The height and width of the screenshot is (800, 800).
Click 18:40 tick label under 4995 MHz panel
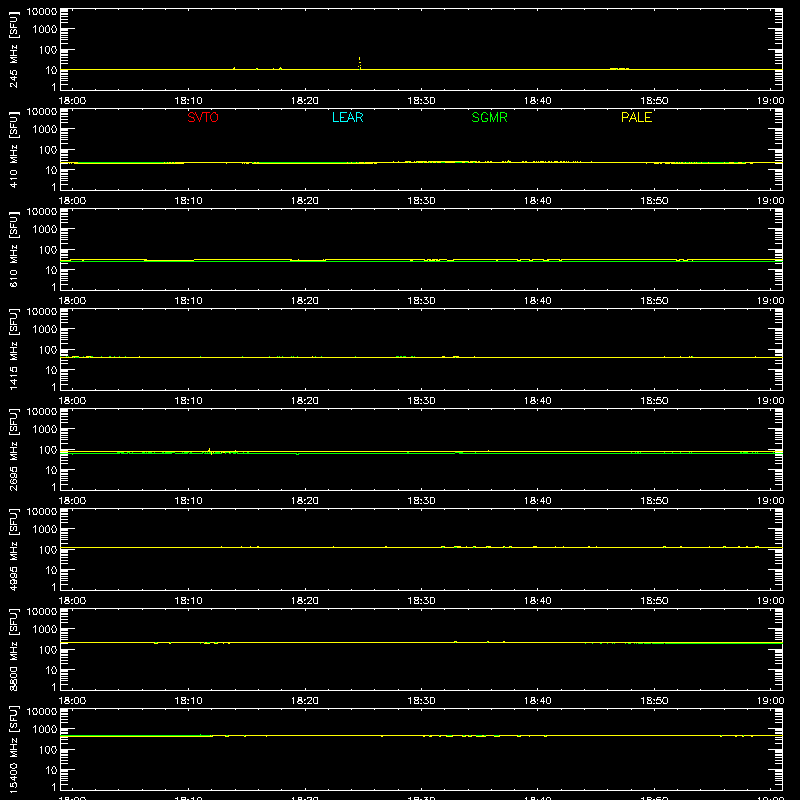[538, 601]
